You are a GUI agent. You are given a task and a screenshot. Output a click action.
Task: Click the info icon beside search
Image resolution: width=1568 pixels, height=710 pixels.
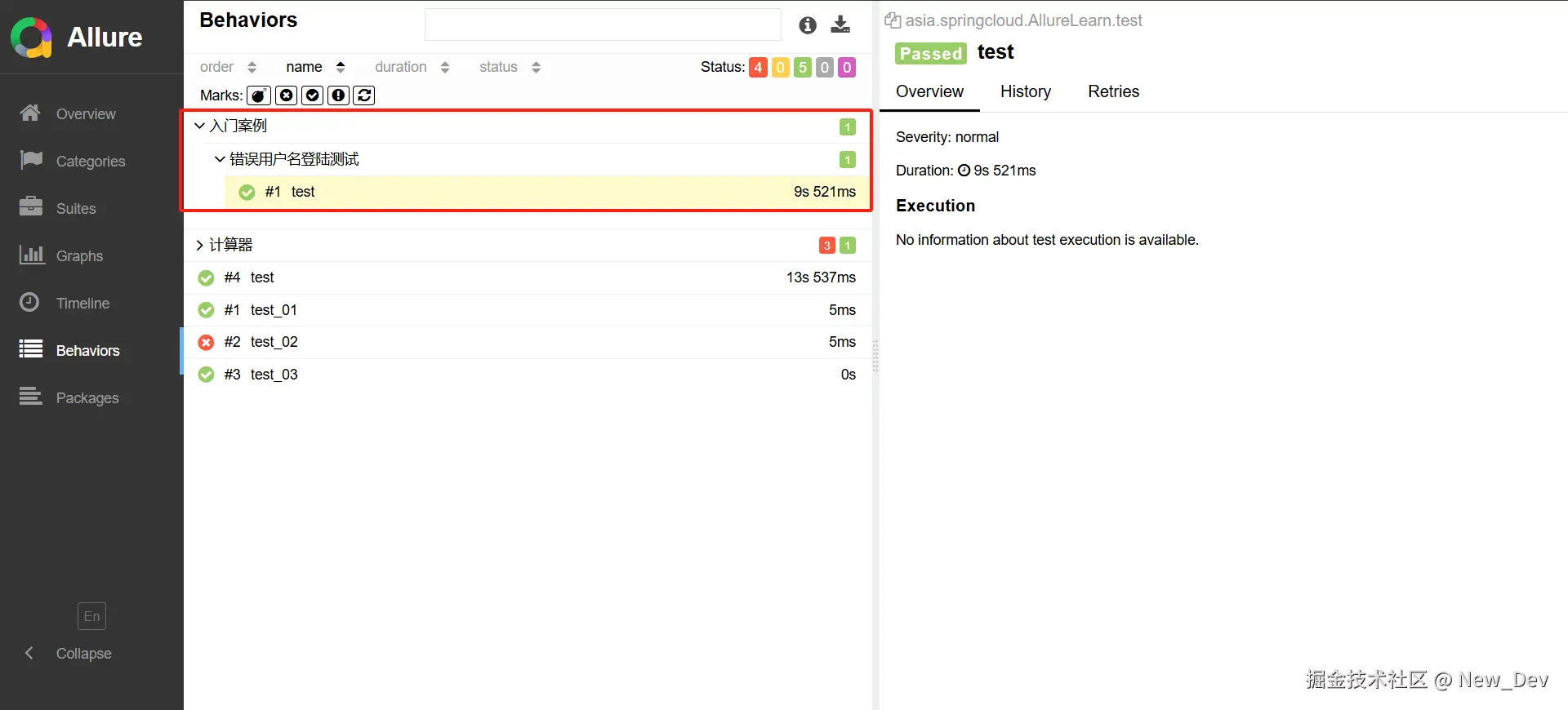click(808, 25)
